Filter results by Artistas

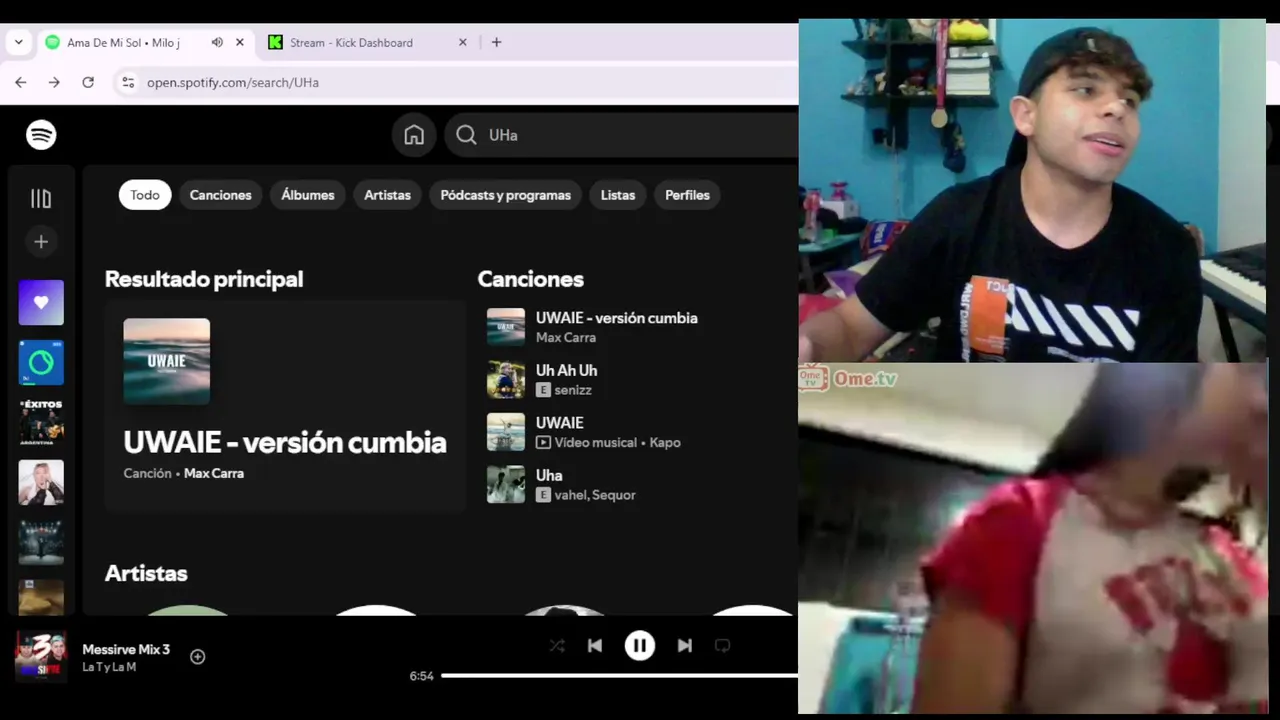coord(387,195)
